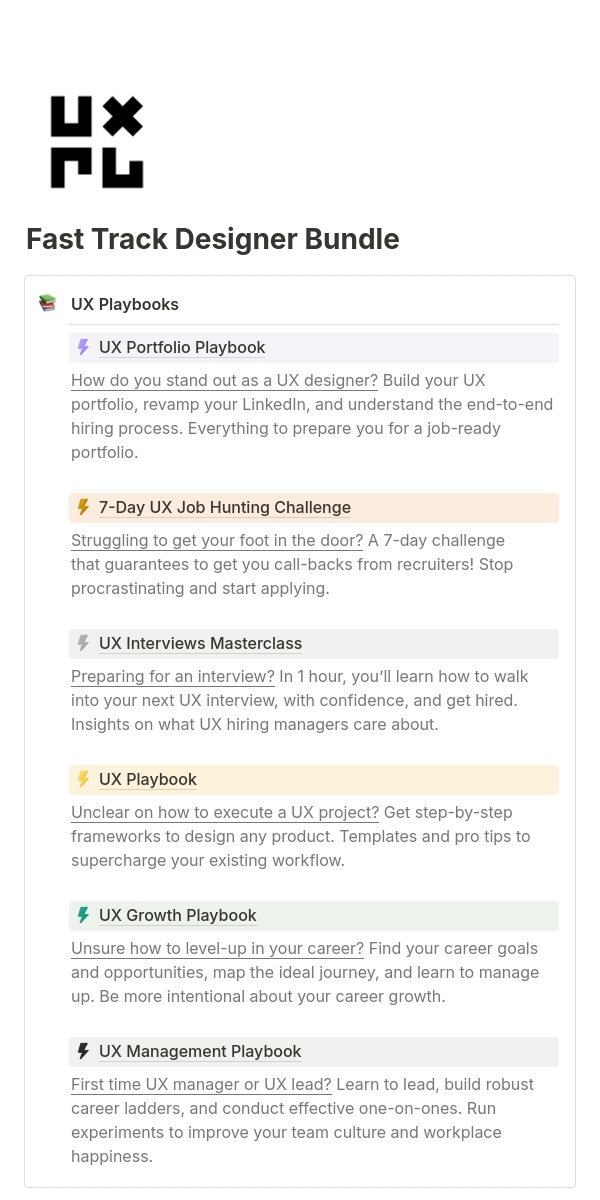Click the purple lightning bolt icon
This screenshot has width=600, height=1200.
click(83, 348)
